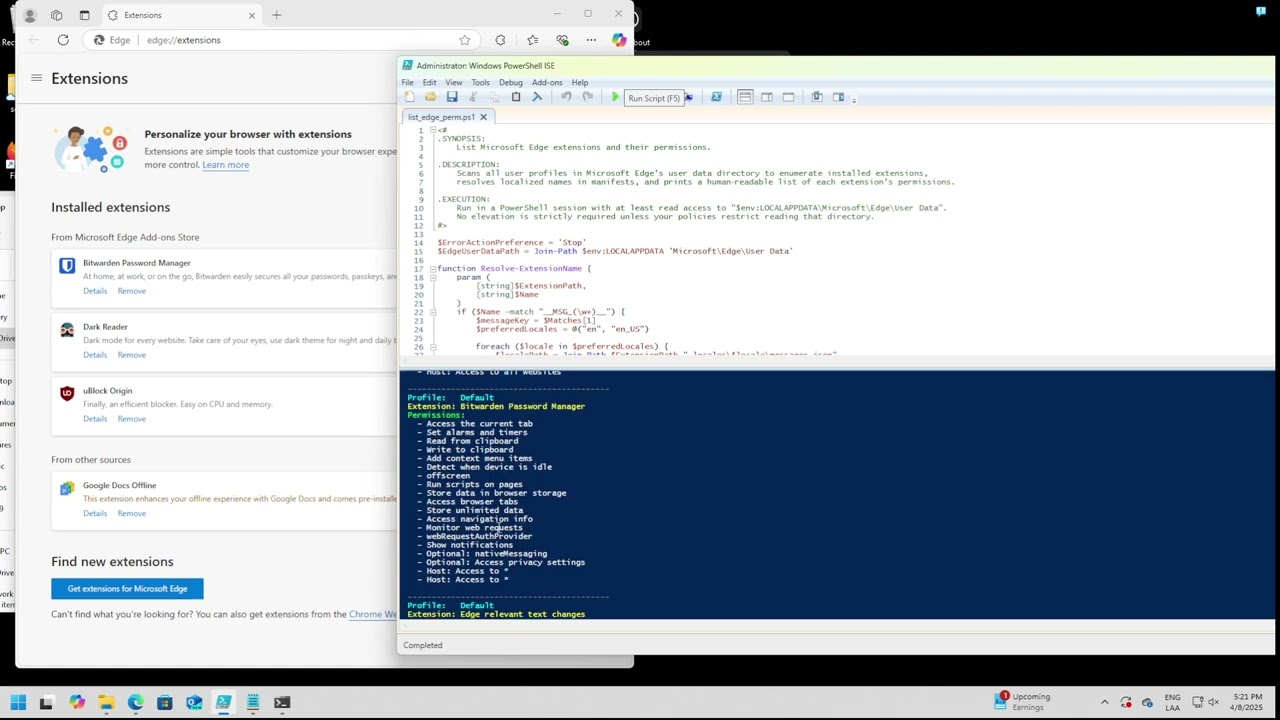Image resolution: width=1280 pixels, height=720 pixels.
Task: Open Details for Dark Reader
Action: tap(95, 355)
